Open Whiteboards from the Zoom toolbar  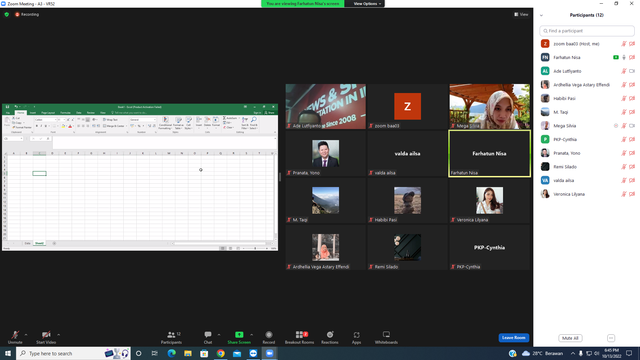point(386,337)
